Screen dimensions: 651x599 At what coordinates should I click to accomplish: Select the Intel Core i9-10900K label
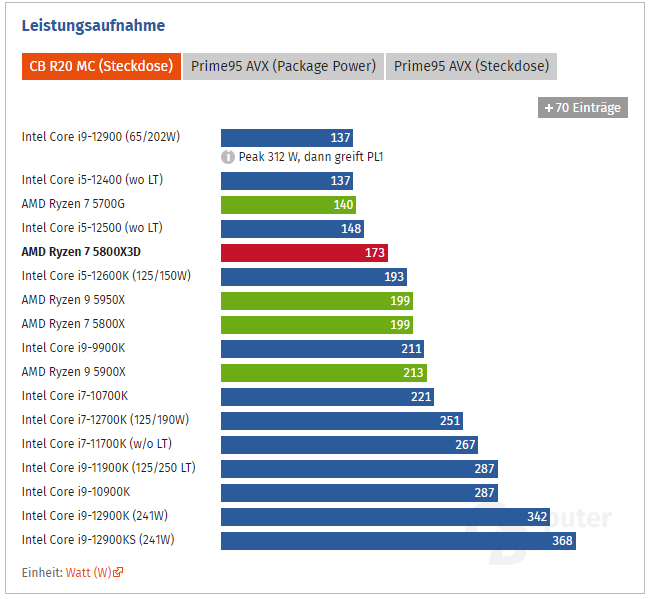76,492
